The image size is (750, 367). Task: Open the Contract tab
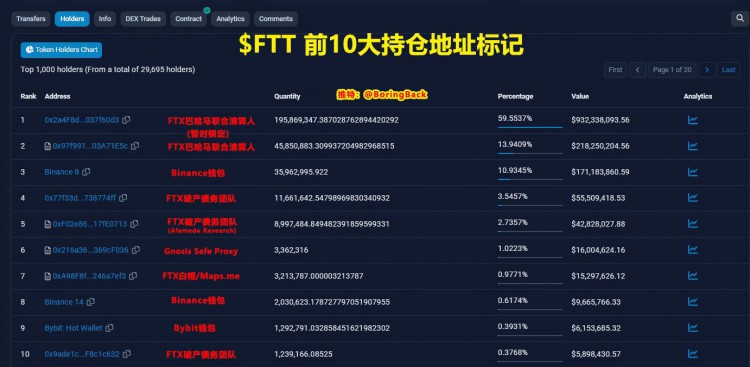point(188,19)
